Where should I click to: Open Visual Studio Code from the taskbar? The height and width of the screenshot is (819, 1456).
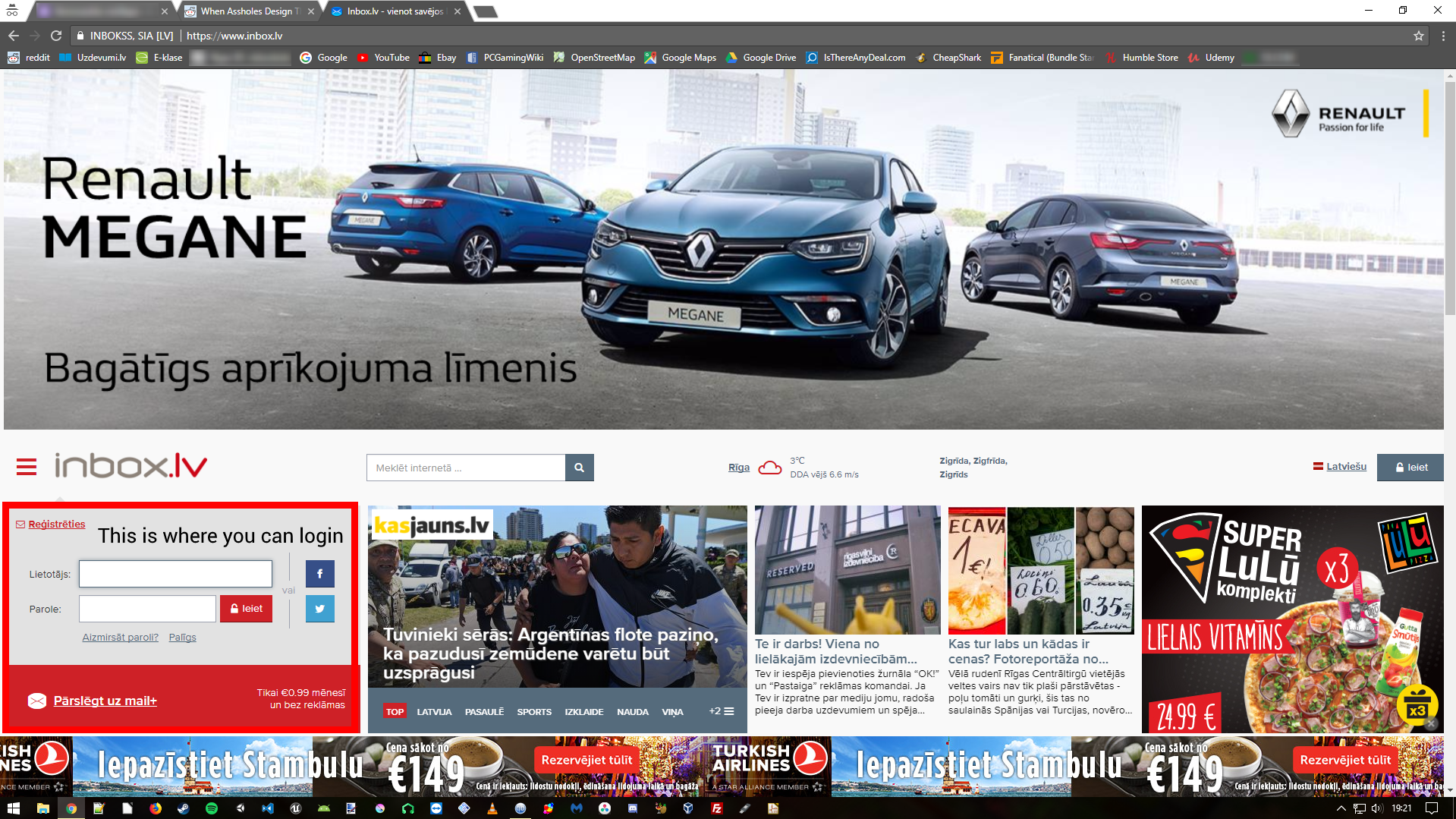tap(268, 808)
